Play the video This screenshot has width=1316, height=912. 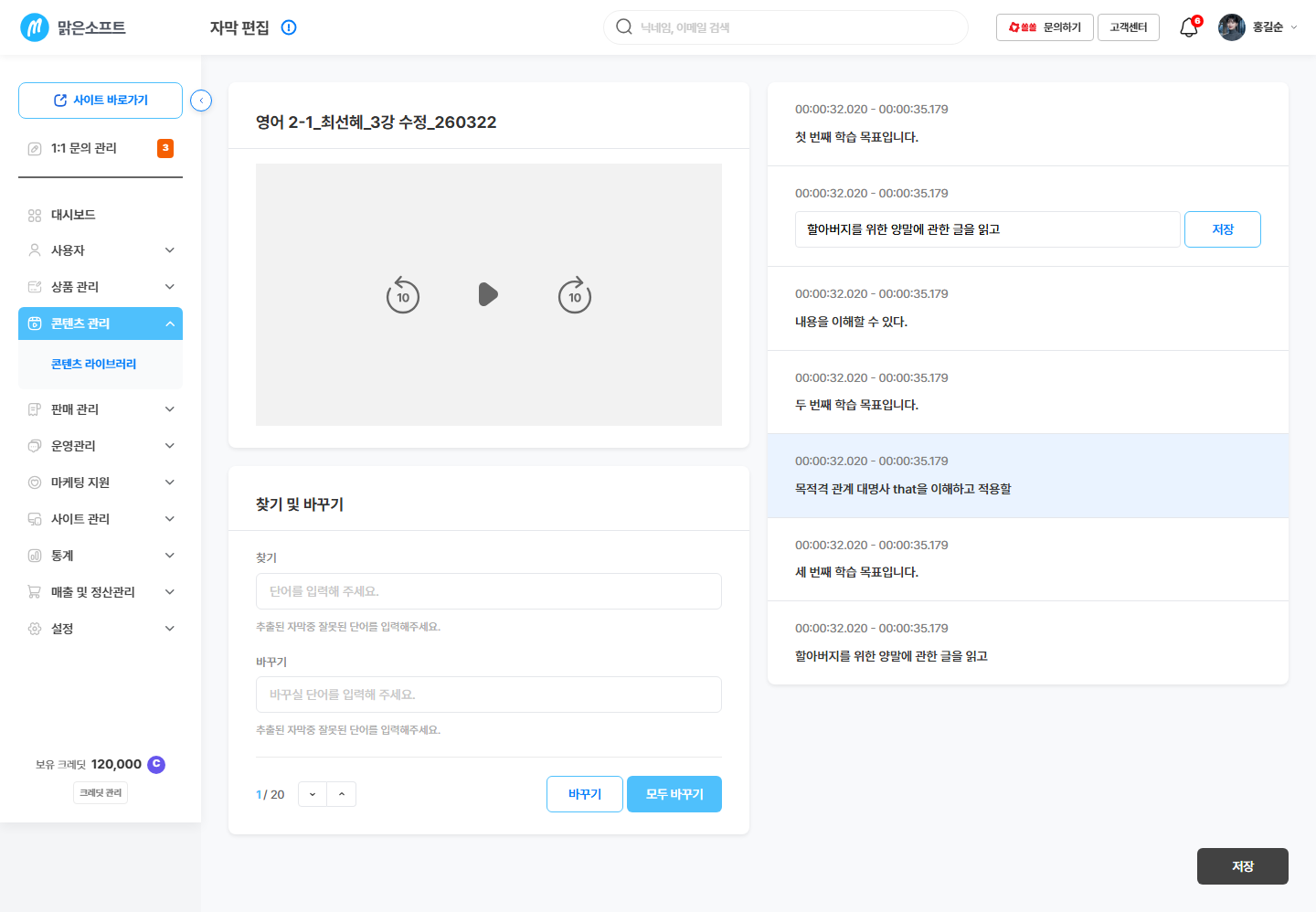coord(488,294)
